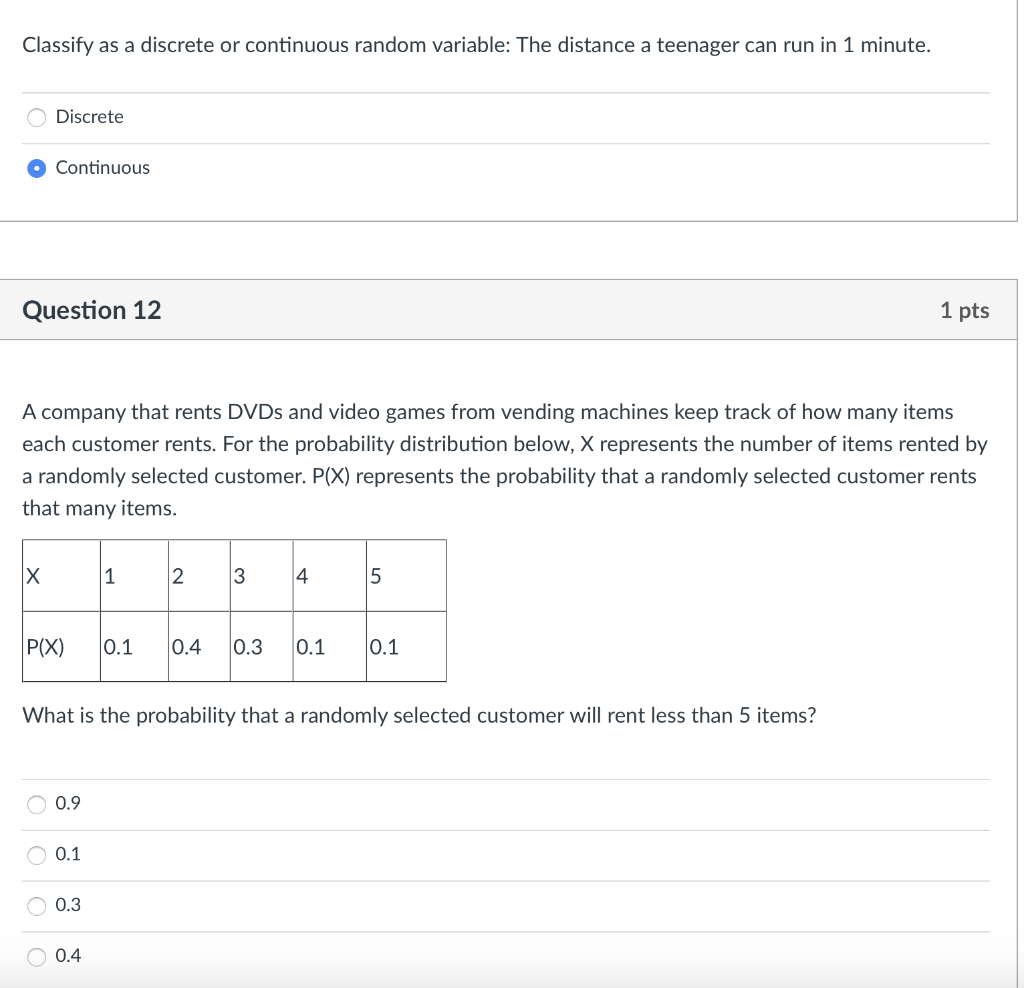
Task: Click the probability question sentence below the table
Action: (419, 715)
